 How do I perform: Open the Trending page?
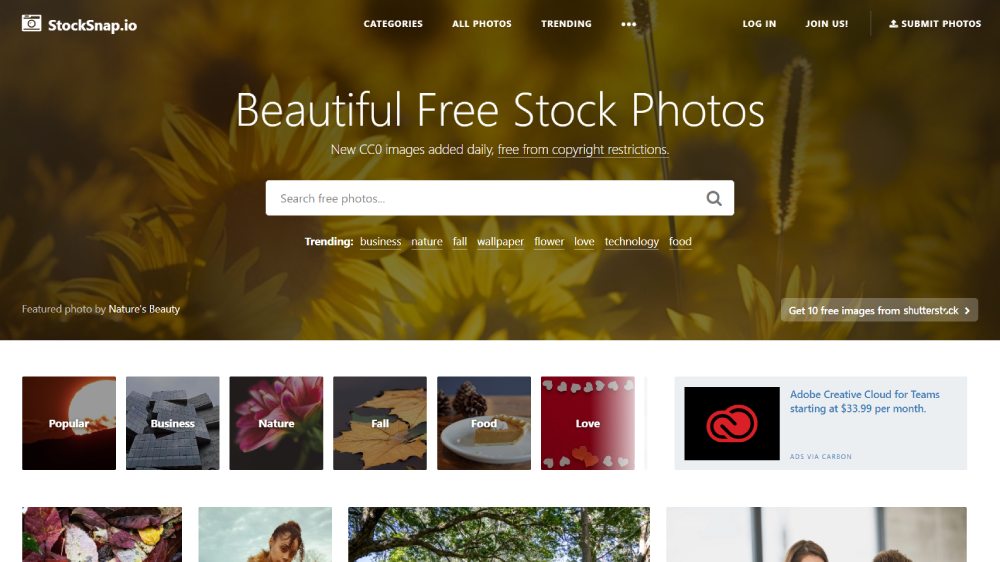566,24
